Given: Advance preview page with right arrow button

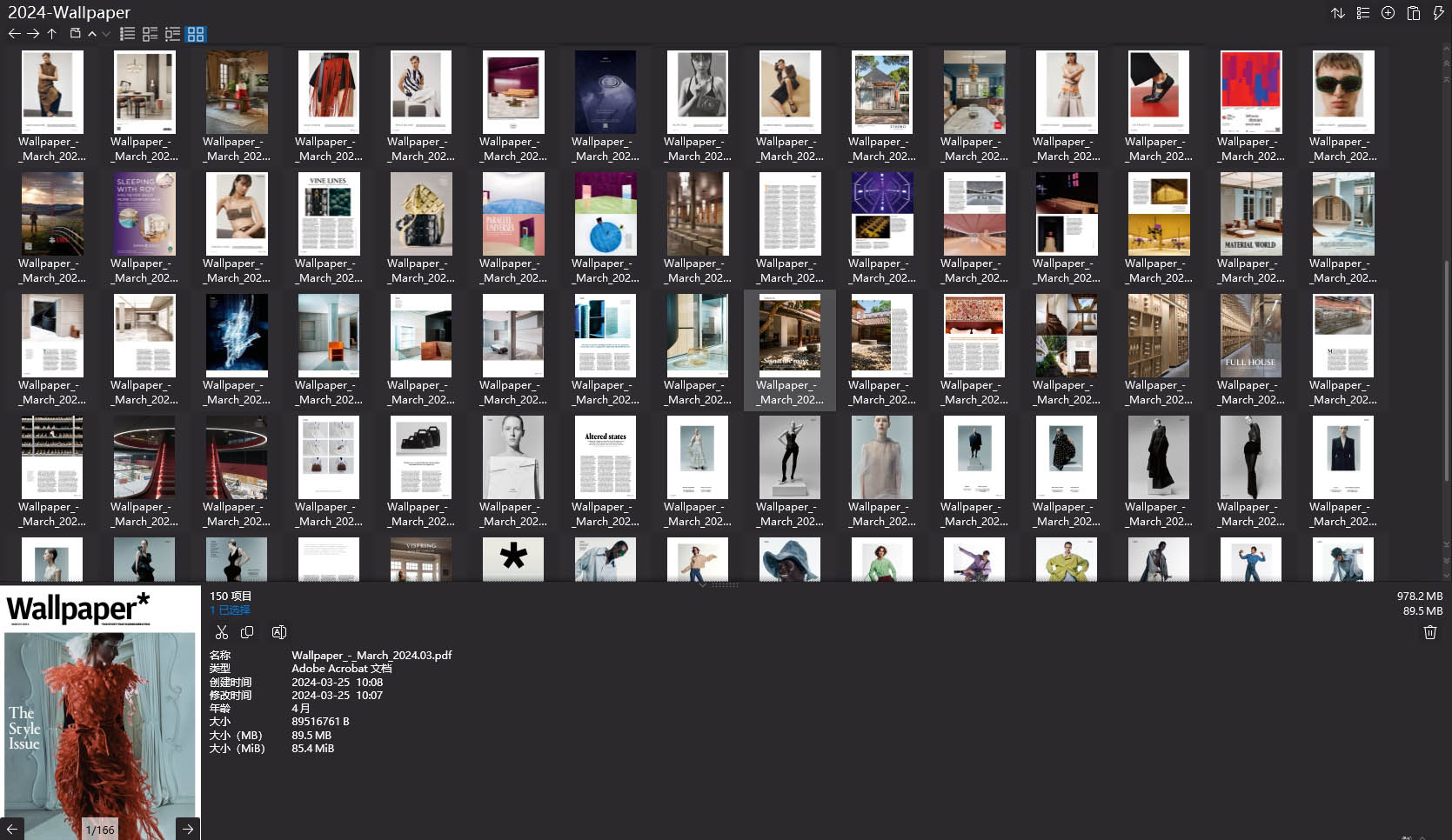Looking at the screenshot, I should click(188, 829).
